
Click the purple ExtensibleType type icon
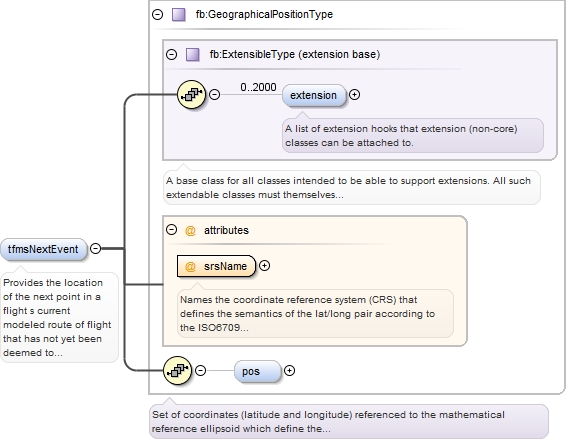(x=192, y=55)
